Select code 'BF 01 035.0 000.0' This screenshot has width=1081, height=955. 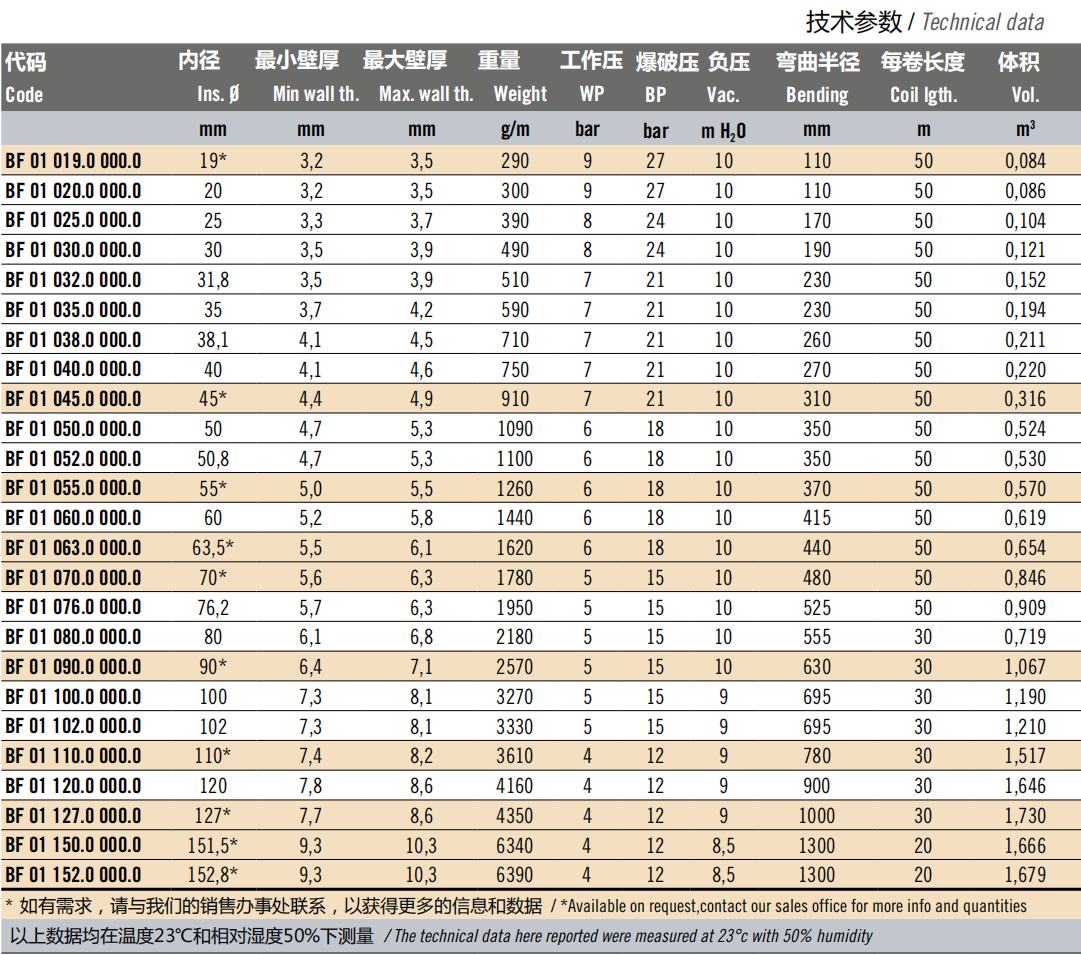coord(73,310)
